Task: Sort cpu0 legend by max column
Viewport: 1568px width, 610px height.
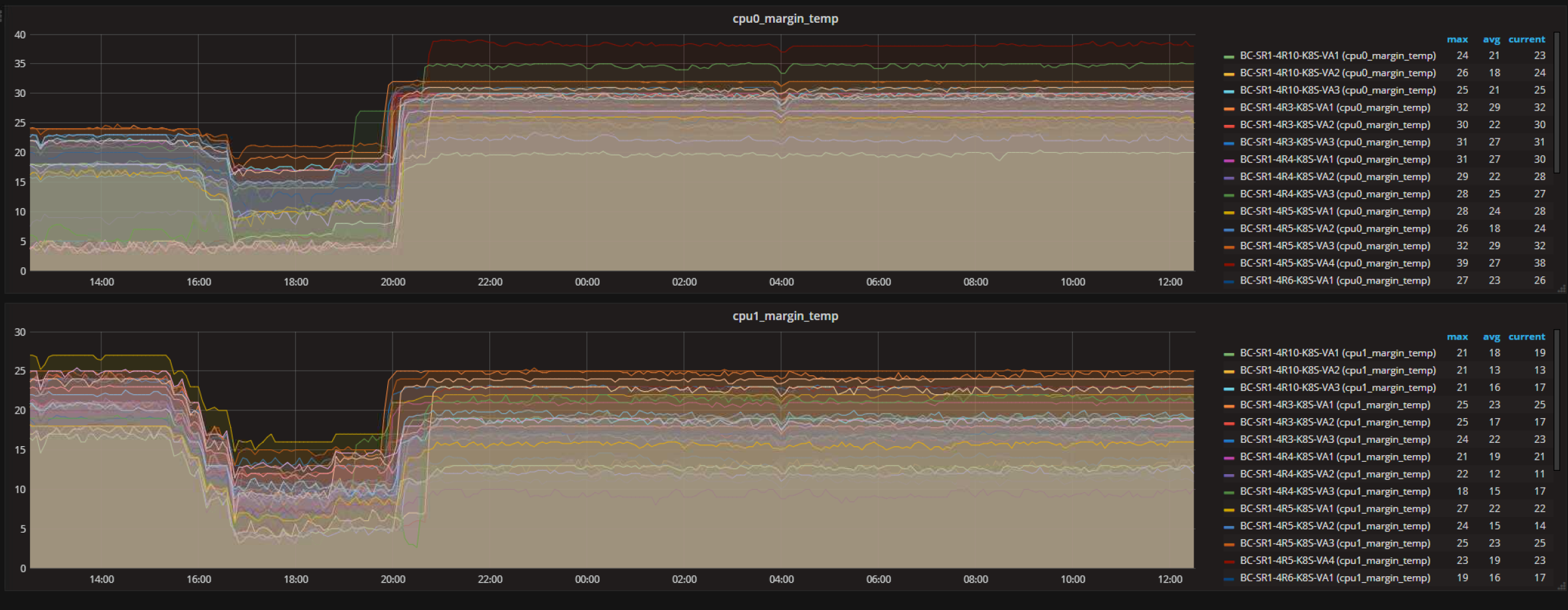Action: point(1458,40)
